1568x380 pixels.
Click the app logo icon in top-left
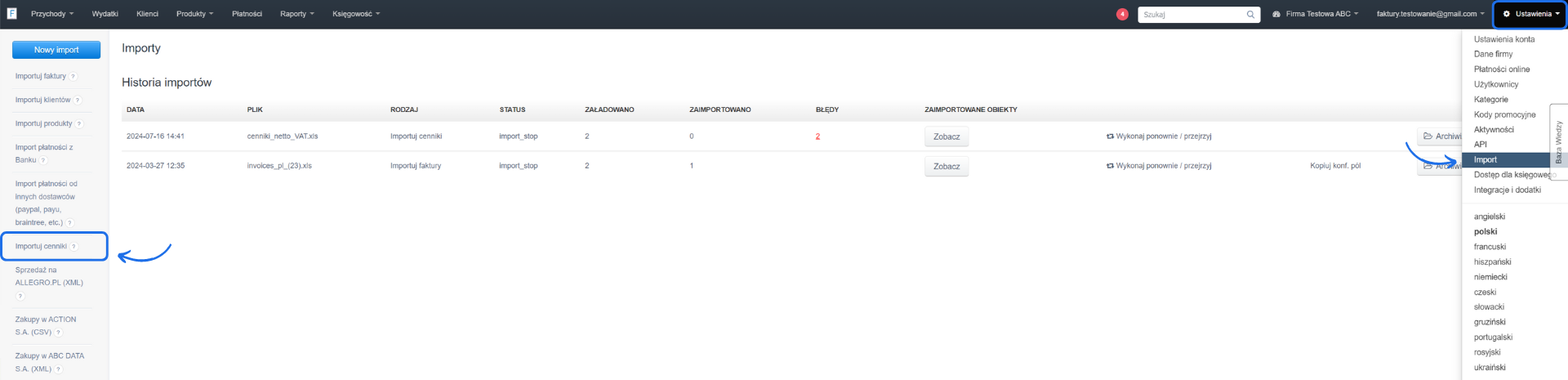click(x=11, y=14)
